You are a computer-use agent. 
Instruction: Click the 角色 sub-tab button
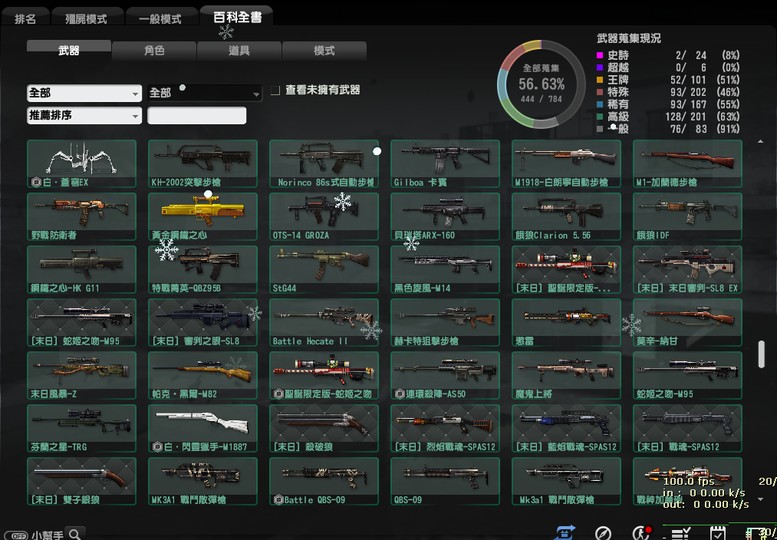(x=153, y=50)
